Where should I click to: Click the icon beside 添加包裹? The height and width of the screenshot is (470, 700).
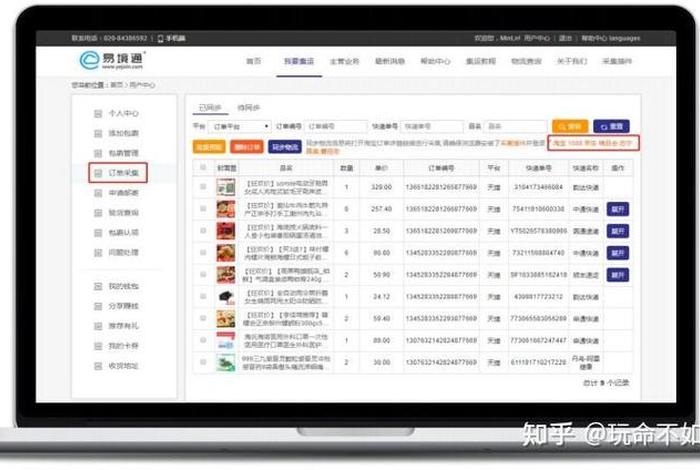coord(98,133)
